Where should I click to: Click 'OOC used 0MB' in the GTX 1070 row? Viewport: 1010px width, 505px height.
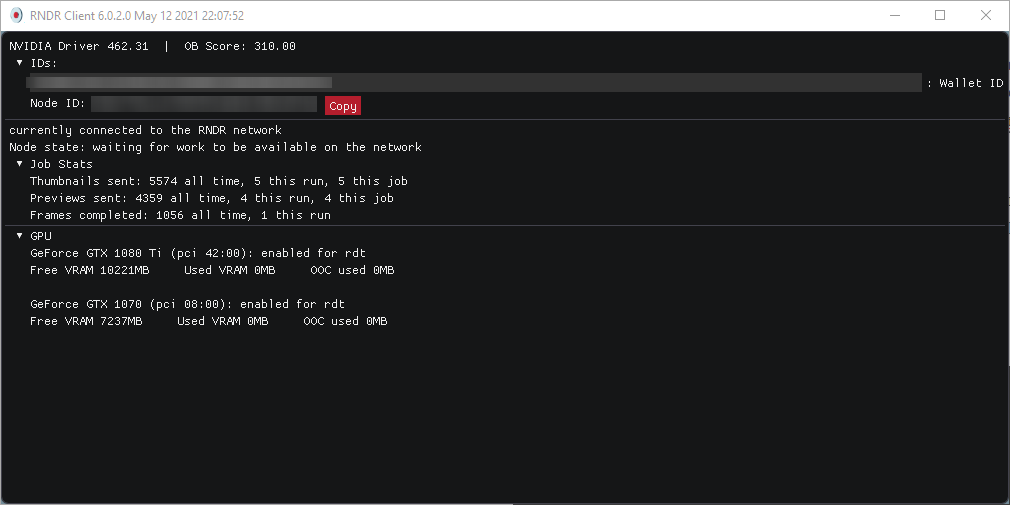345,321
